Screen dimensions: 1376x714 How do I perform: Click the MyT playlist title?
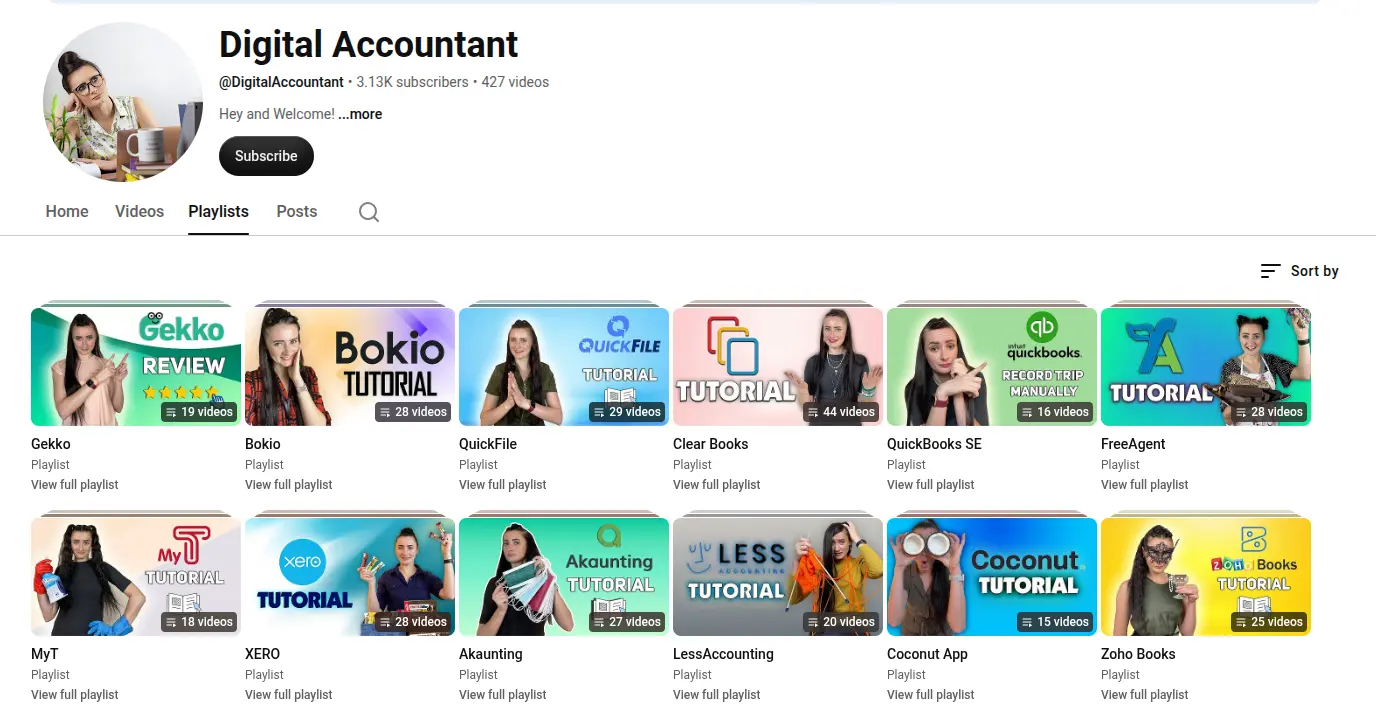click(45, 654)
